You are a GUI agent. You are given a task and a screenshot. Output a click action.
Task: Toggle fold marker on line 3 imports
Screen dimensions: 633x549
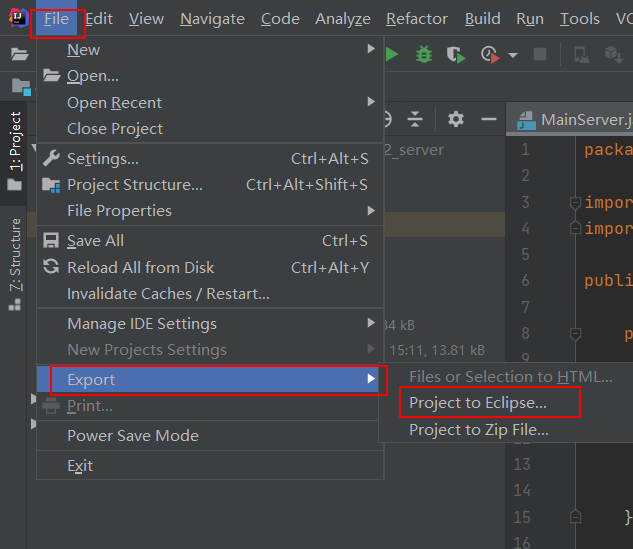(575, 203)
